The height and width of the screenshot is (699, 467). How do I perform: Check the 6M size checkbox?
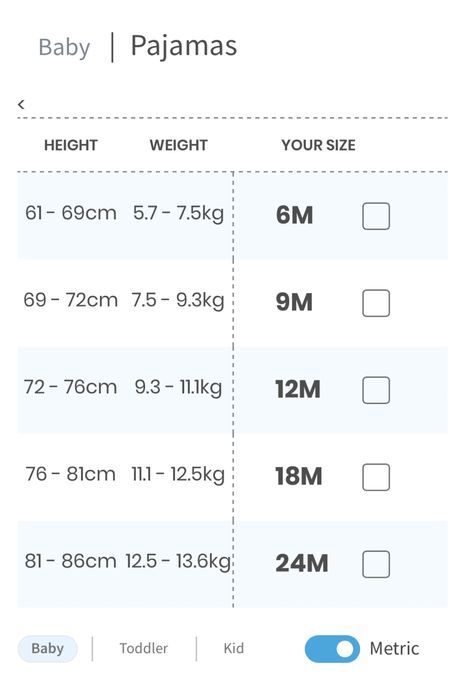click(376, 216)
